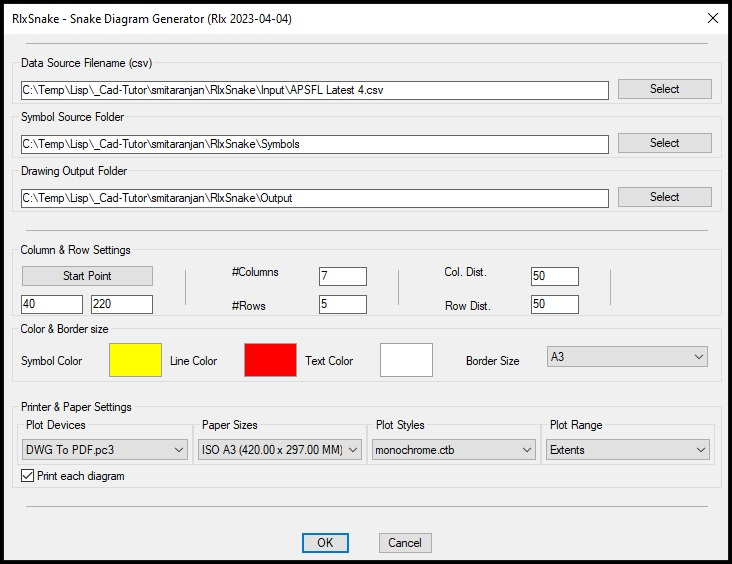Click the #Columns input field
The width and height of the screenshot is (732, 564).
(x=343, y=276)
